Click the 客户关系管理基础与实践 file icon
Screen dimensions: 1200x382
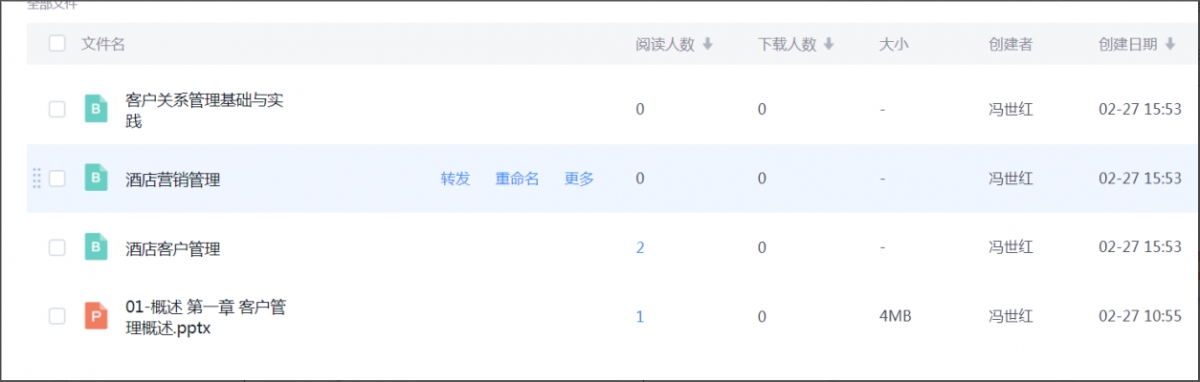pos(96,108)
